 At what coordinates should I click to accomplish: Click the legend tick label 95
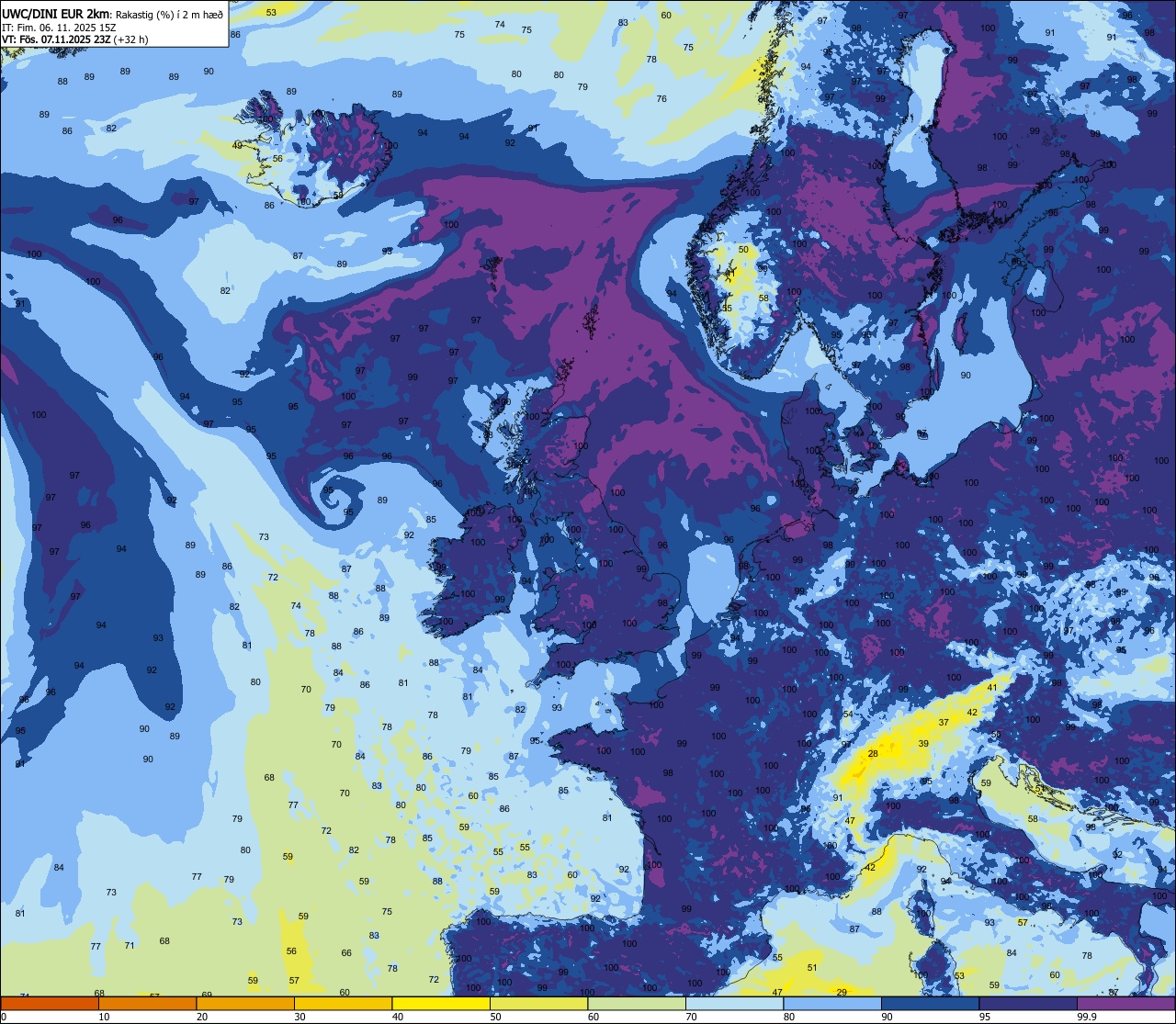coord(985,1017)
